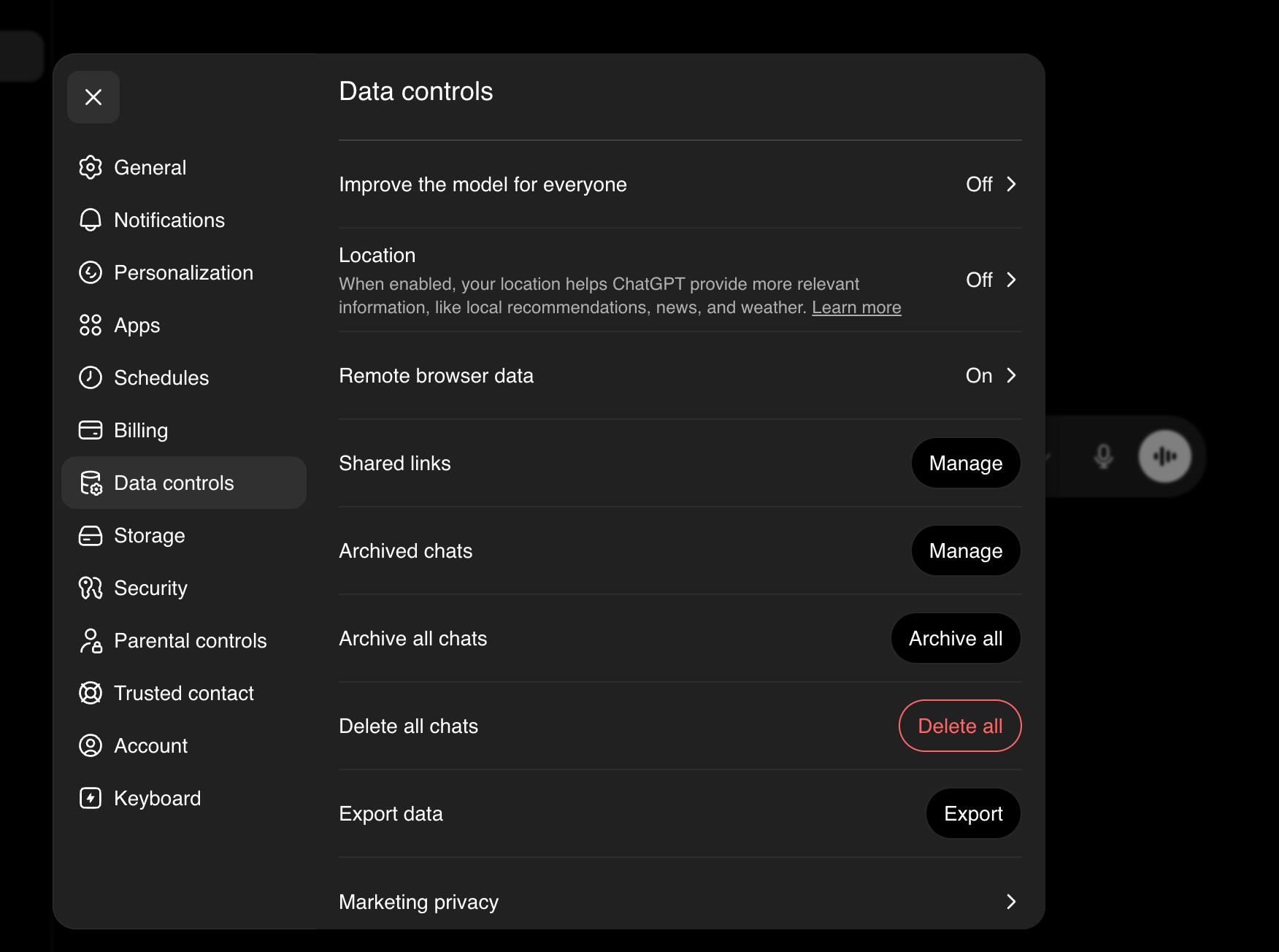Click the Trusted contact lifebuoy icon
This screenshot has height=952, width=1279.
tap(91, 693)
